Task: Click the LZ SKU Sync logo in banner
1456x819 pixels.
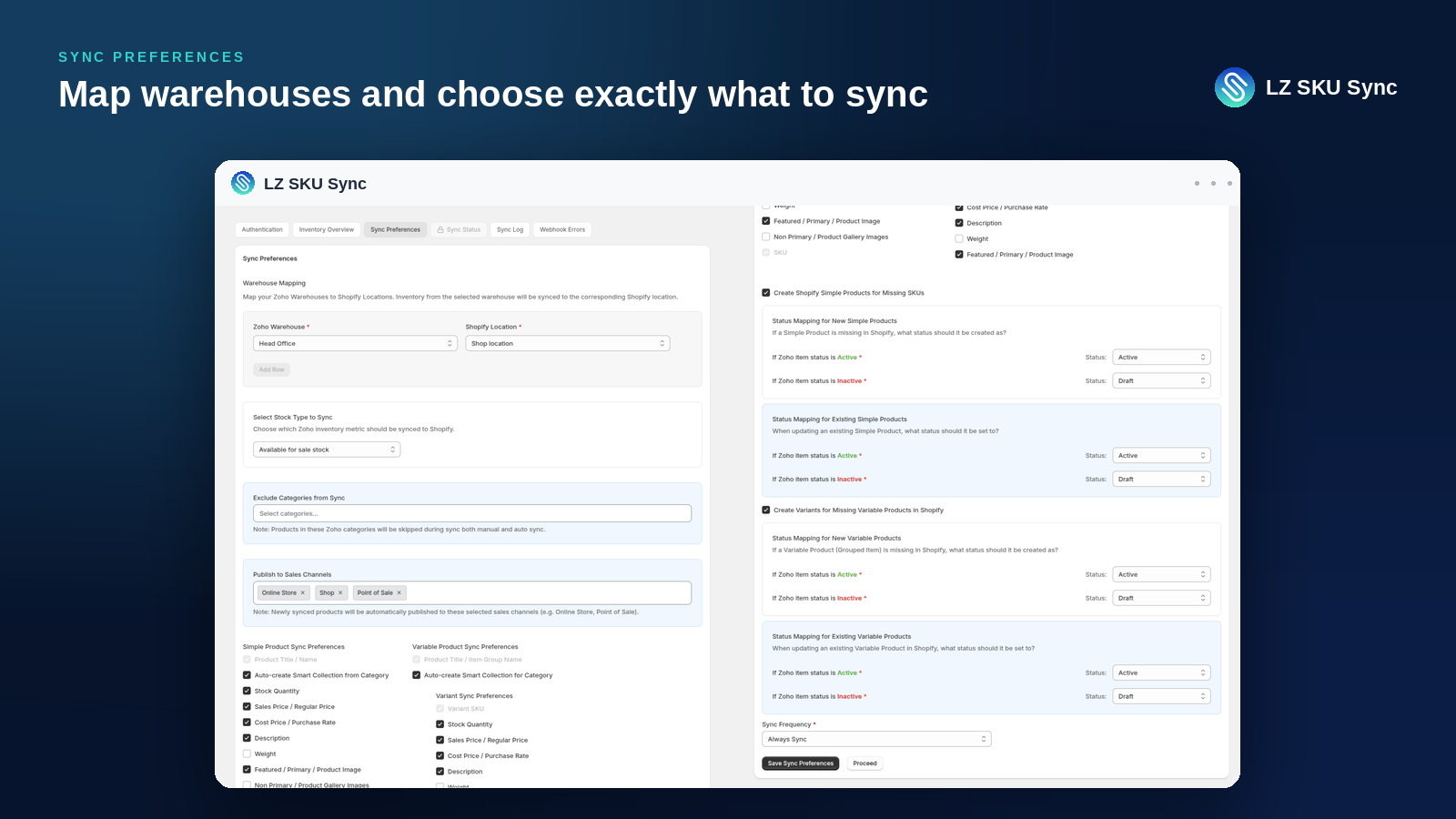Action: [x=1235, y=87]
